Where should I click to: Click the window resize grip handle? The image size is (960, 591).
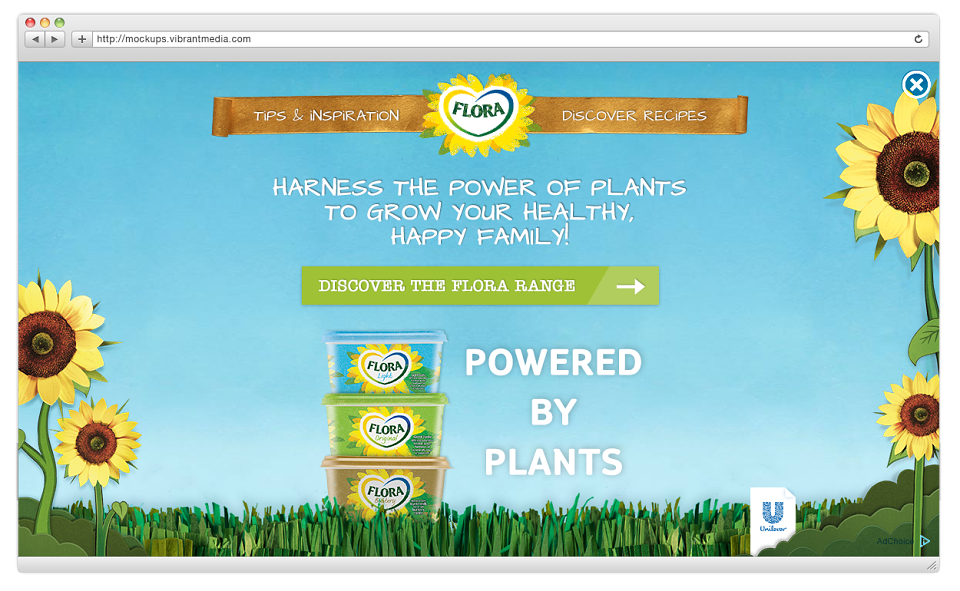pos(932,566)
